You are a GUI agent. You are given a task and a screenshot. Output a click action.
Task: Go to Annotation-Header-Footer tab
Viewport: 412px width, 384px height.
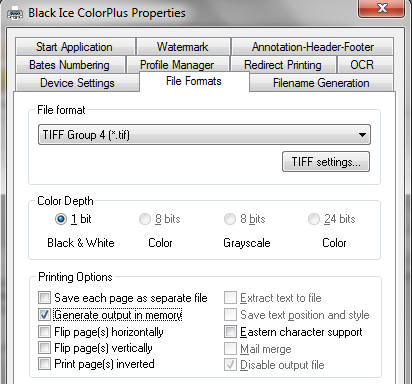tap(313, 47)
